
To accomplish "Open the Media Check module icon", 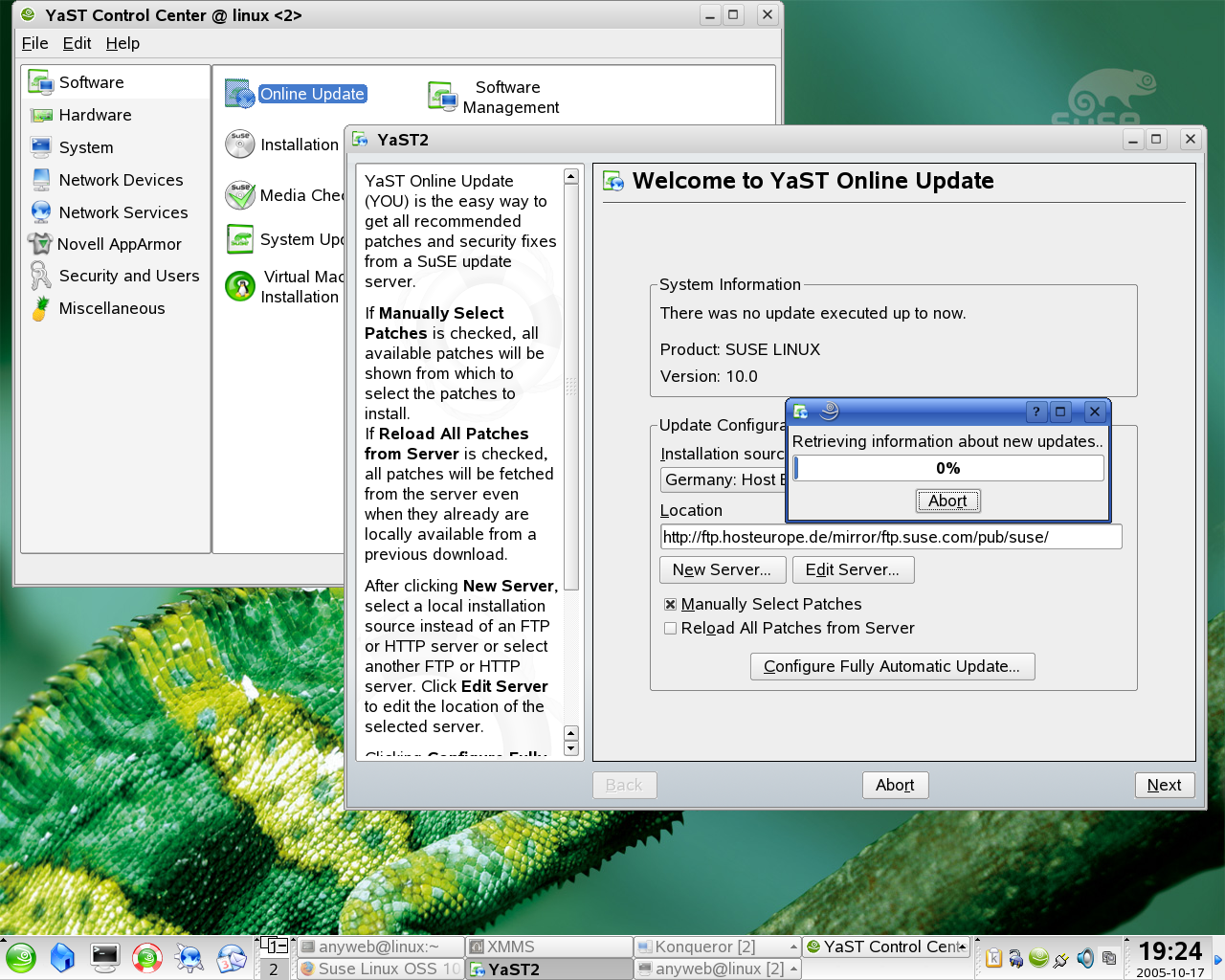I will coord(239,194).
